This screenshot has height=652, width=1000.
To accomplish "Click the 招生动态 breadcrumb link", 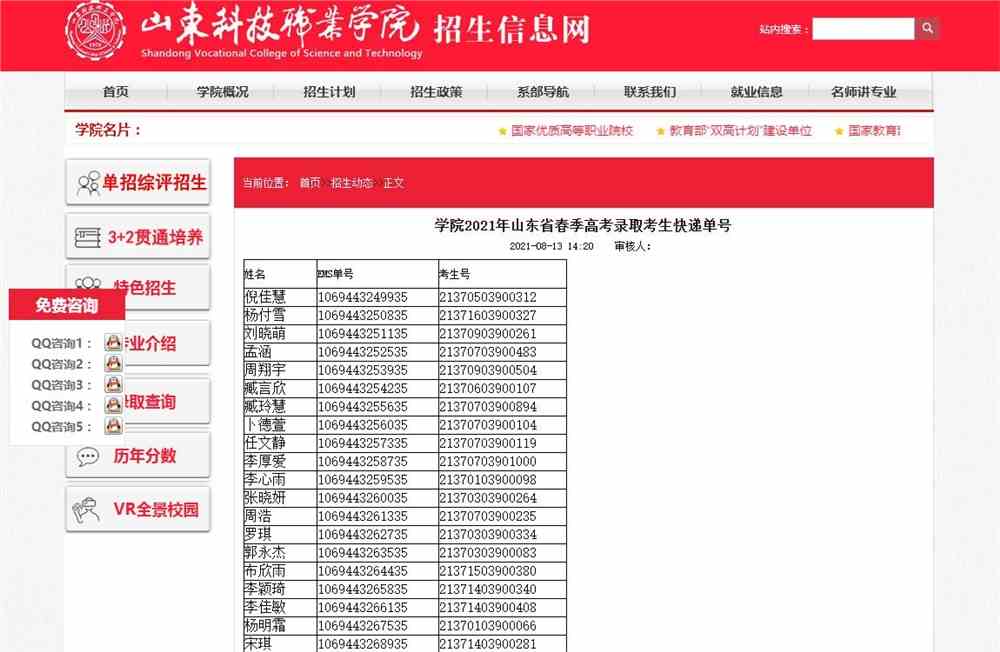I will (351, 183).
